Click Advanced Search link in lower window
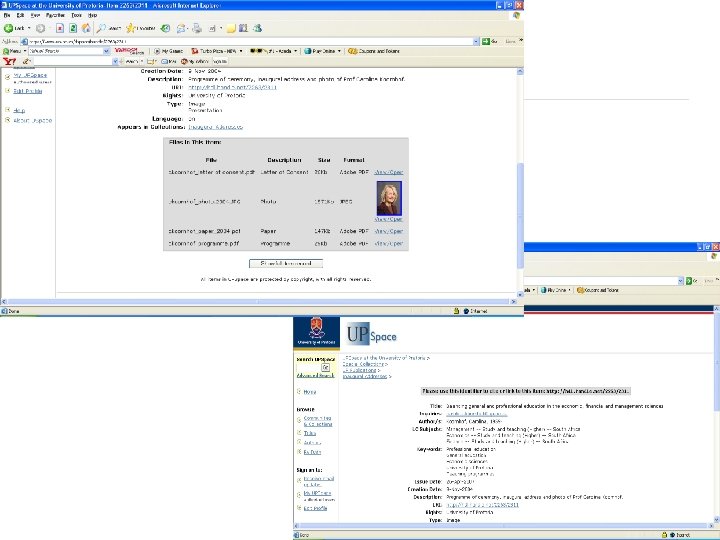Screen dimensions: 720x540 pos(315,376)
